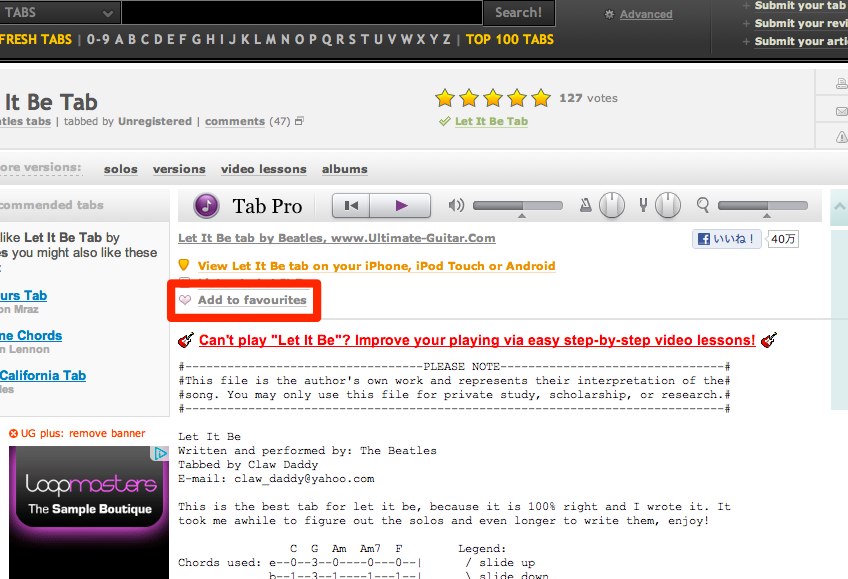The image size is (848, 579).
Task: Click the tuning fork icon
Action: click(643, 206)
